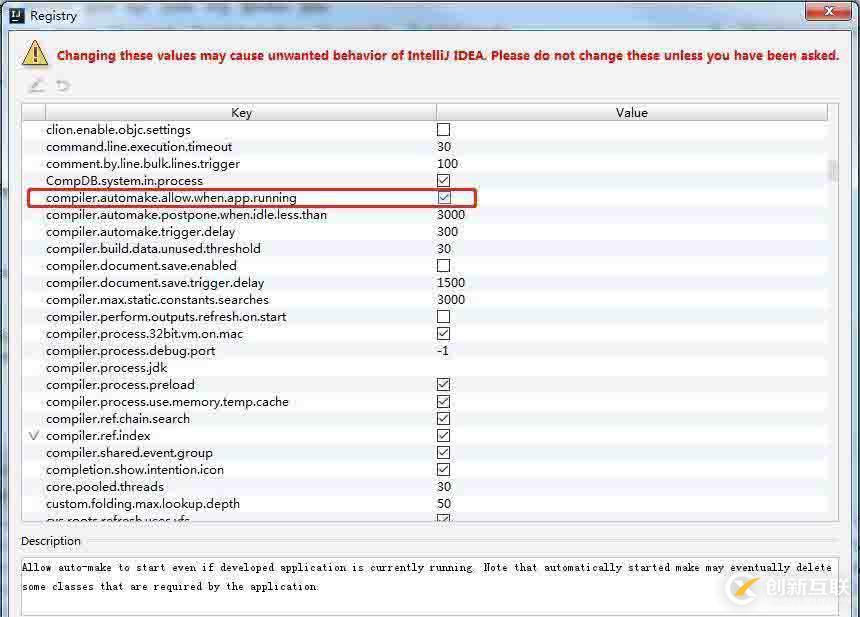Click value -1 of compiler.process.debug.port

pyautogui.click(x=443, y=350)
